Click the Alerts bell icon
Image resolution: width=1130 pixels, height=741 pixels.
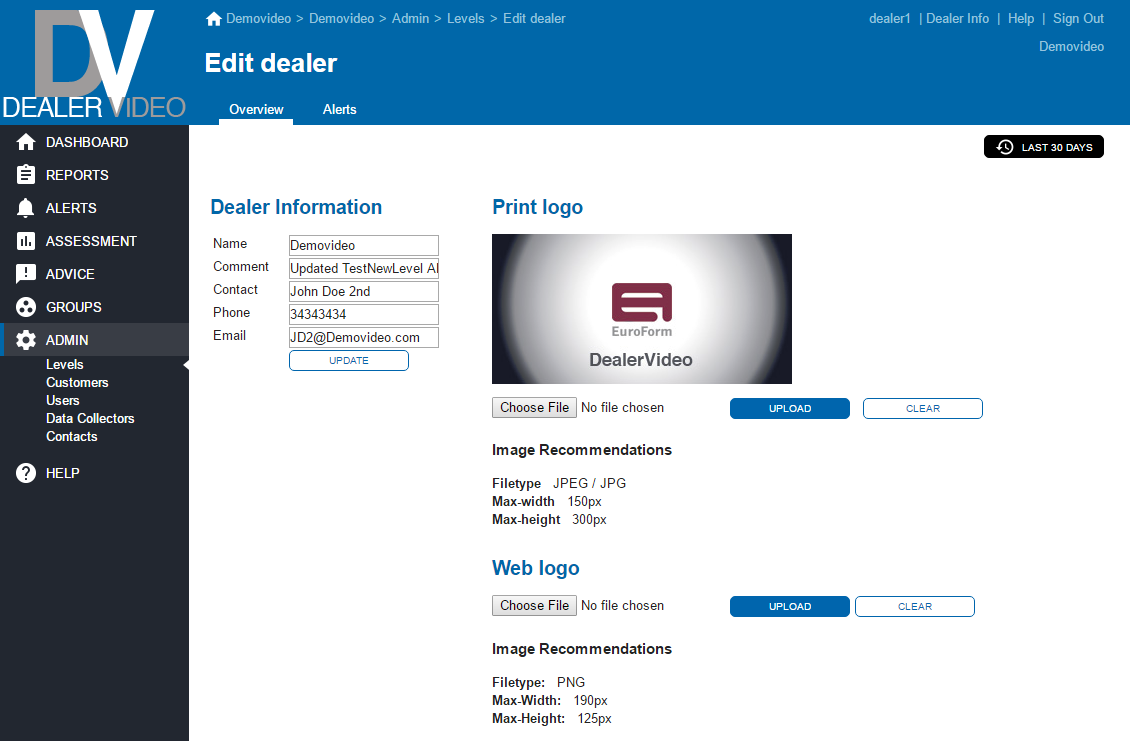point(26,208)
